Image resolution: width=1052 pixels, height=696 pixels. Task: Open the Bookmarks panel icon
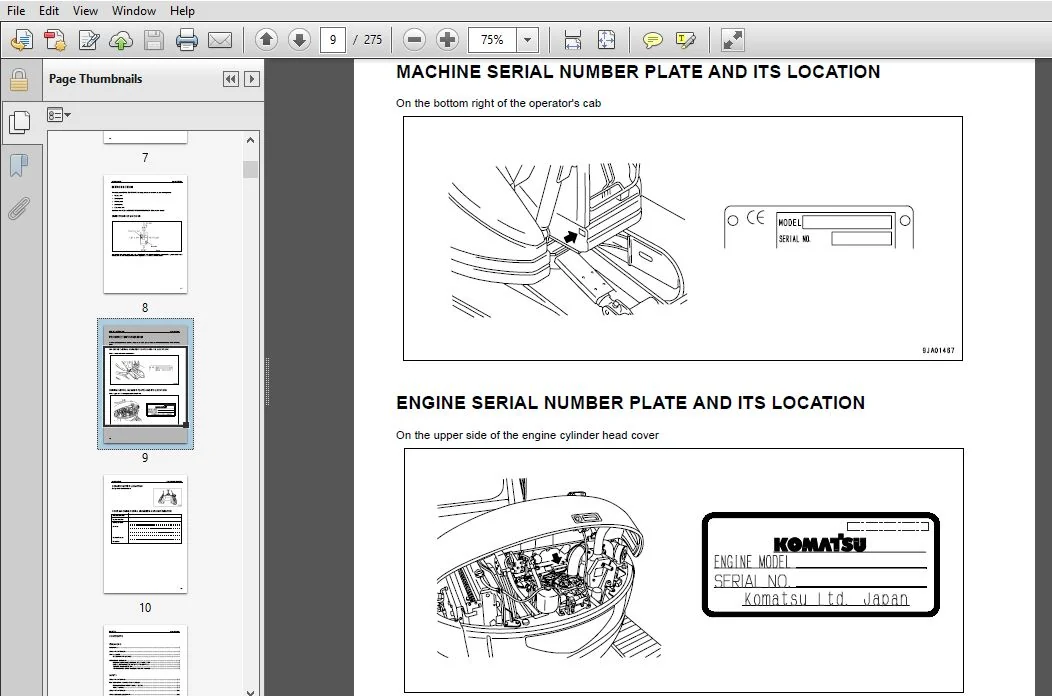[19, 165]
